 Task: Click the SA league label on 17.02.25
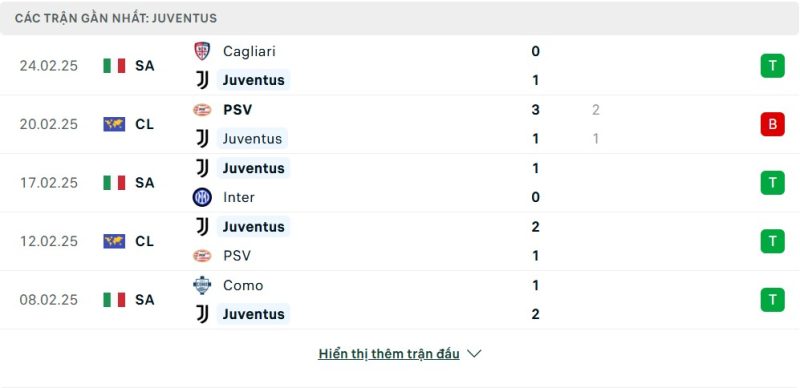(x=145, y=183)
